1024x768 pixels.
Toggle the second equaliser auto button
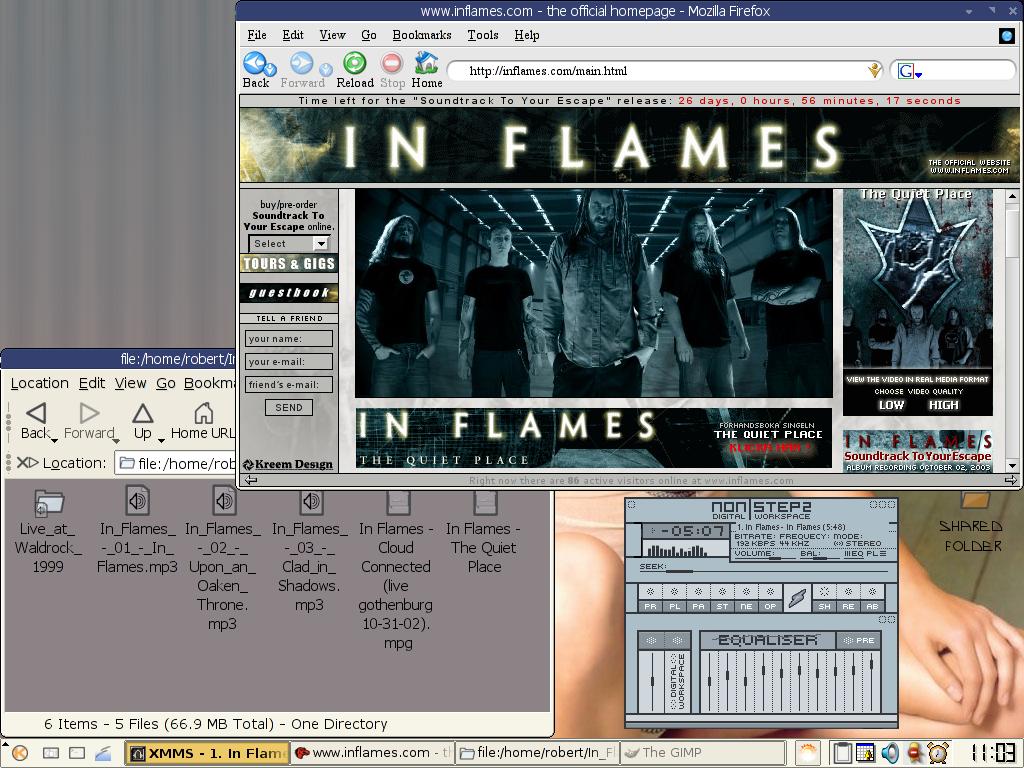click(x=677, y=641)
